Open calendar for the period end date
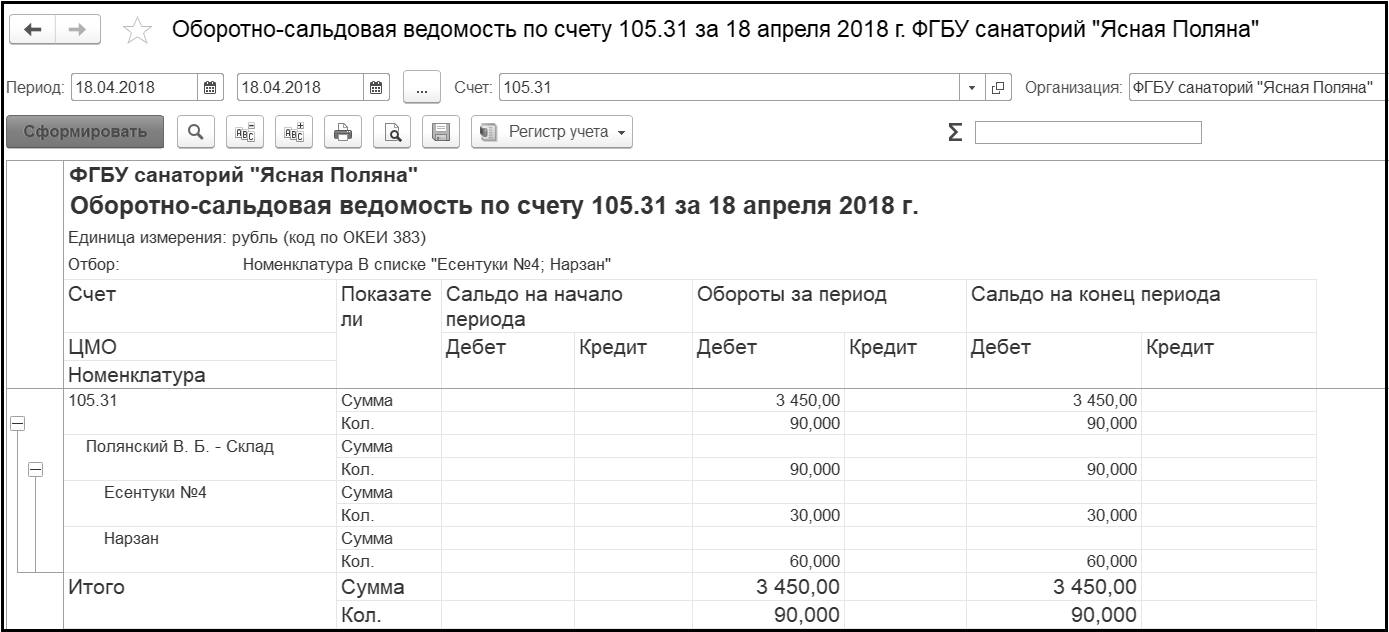Screen dimensions: 1389x632 (x=375, y=88)
